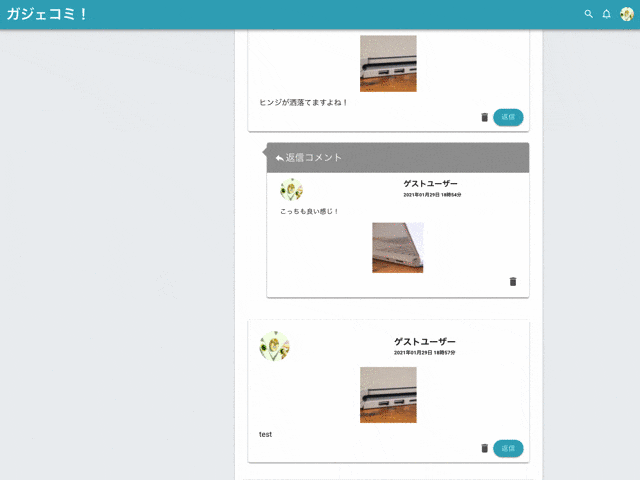The height and width of the screenshot is (480, 640).
Task: Open avatar of こっちも良い感じ！ reply author
Action: [291, 190]
